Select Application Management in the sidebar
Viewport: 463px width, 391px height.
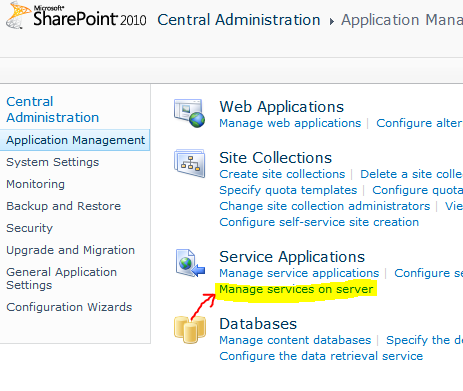point(75,140)
